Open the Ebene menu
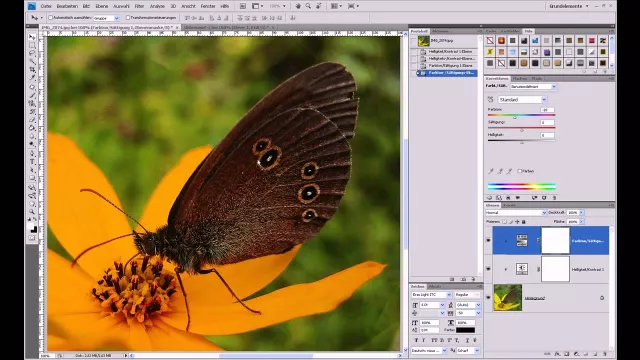Image resolution: width=640 pixels, height=360 pixels. [x=102, y=6]
